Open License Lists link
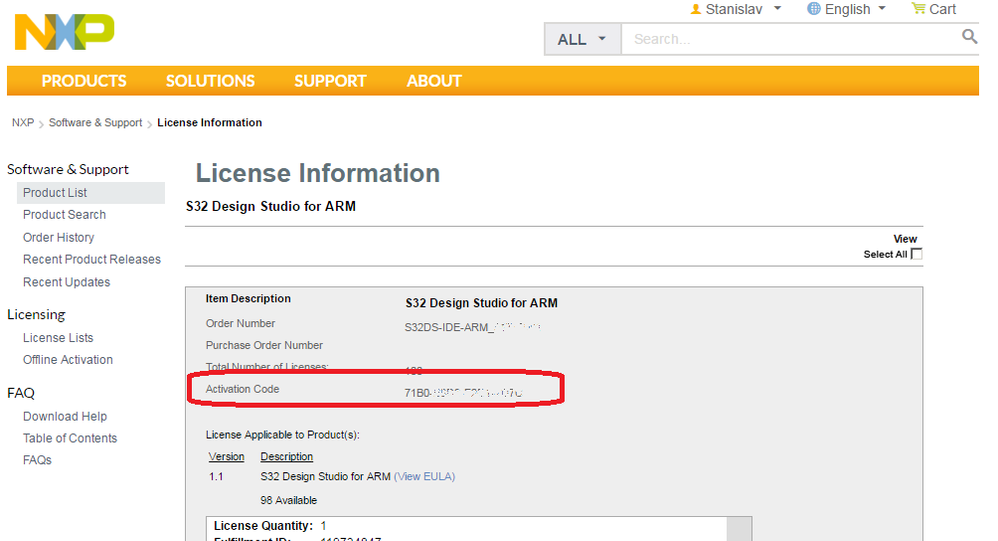This screenshot has width=998, height=541. click(58, 337)
